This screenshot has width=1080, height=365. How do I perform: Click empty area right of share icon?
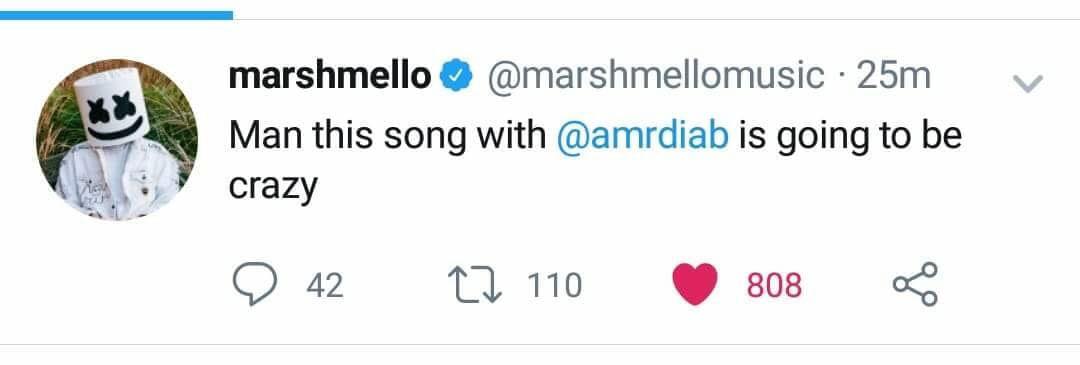[x=1006, y=284]
